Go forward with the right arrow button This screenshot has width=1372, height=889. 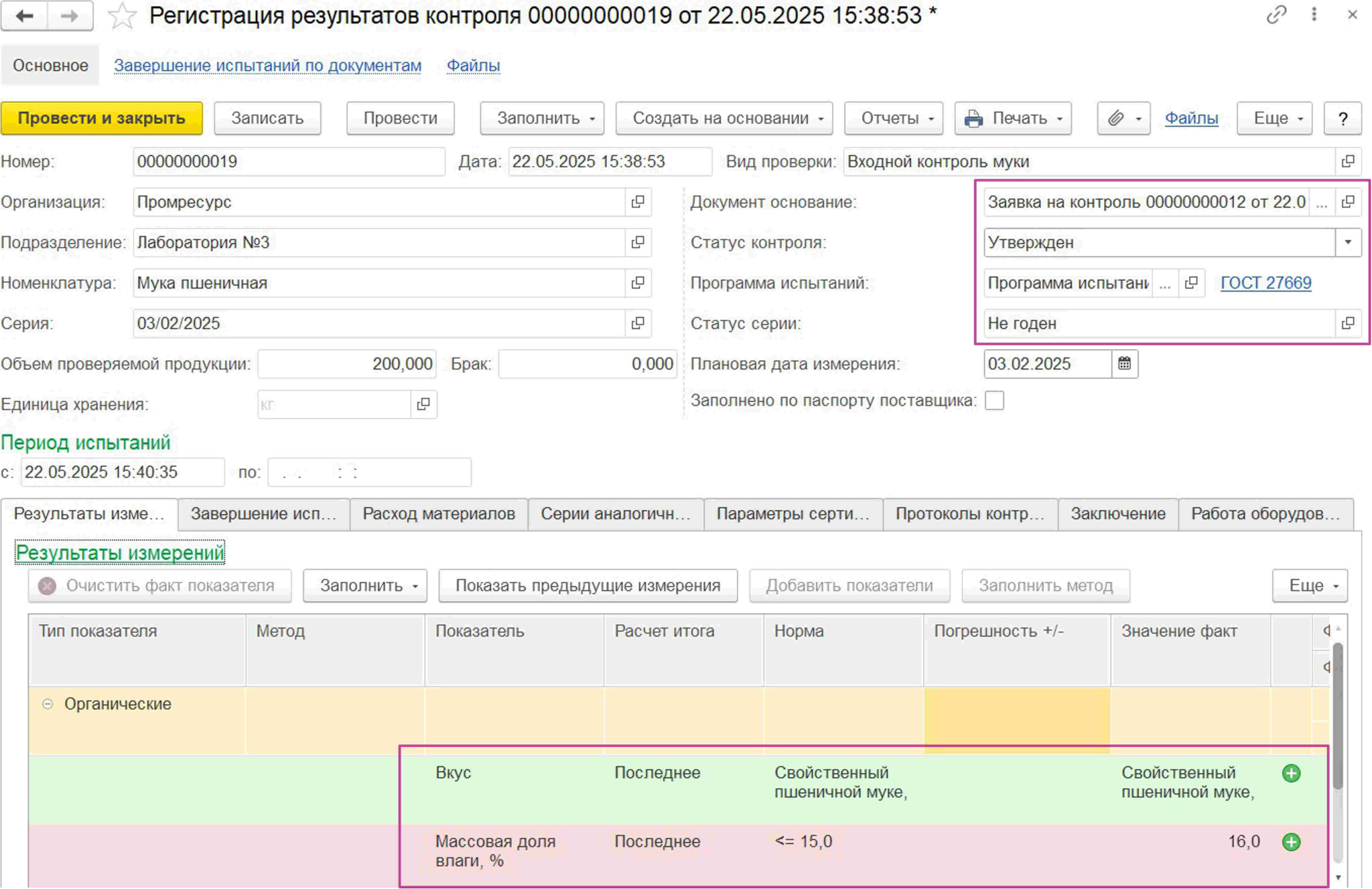click(x=70, y=15)
